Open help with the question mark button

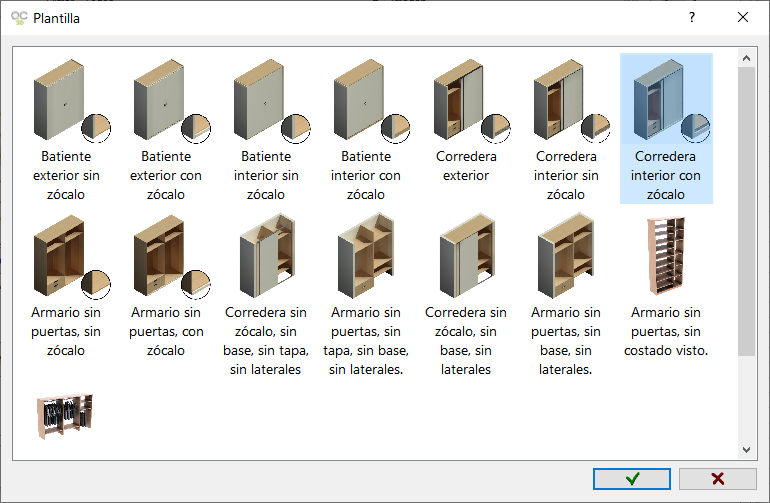coord(692,18)
